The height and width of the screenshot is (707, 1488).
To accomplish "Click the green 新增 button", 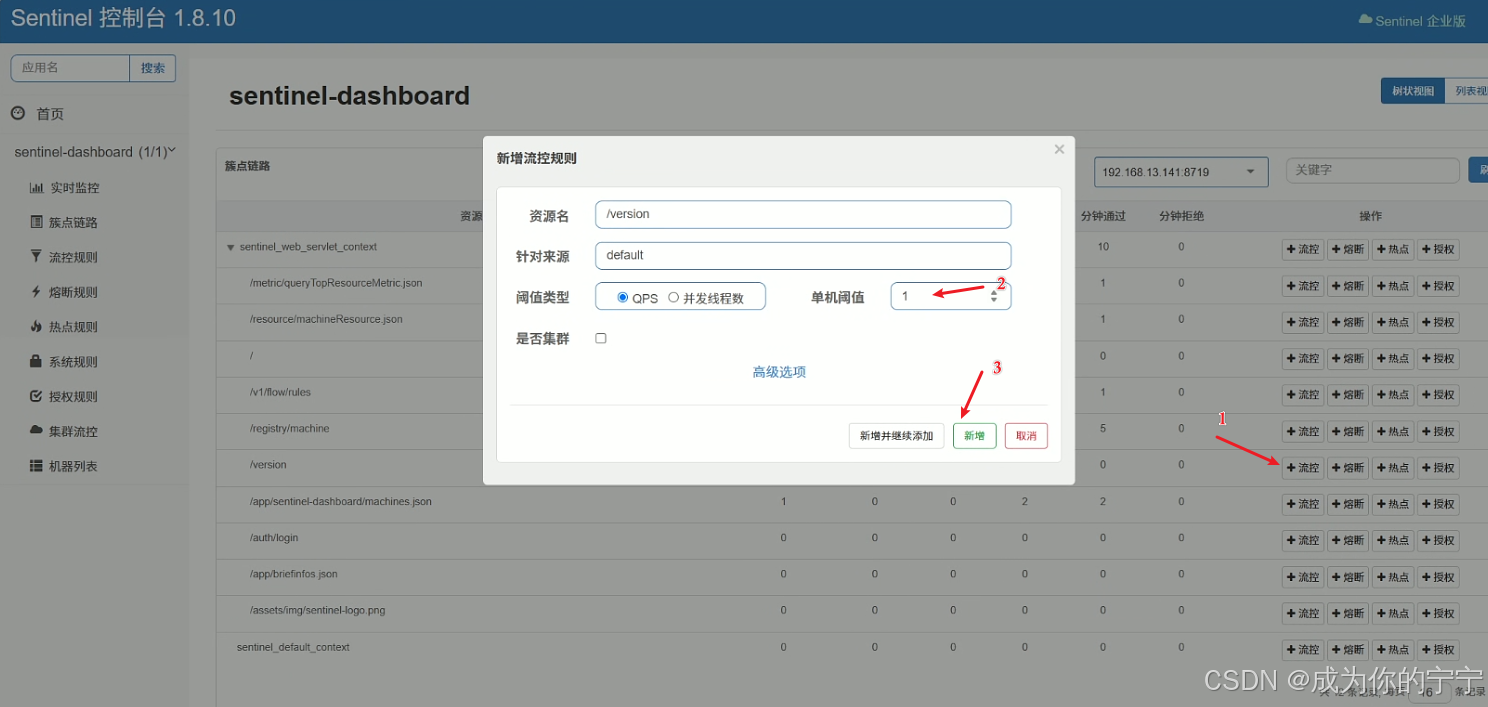I will point(975,436).
